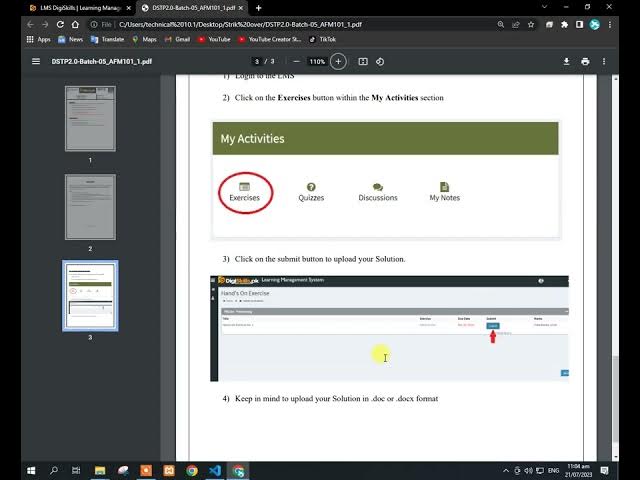The image size is (640, 480).
Task: Close the LMS DigiSkills tab
Action: pyautogui.click(x=129, y=8)
